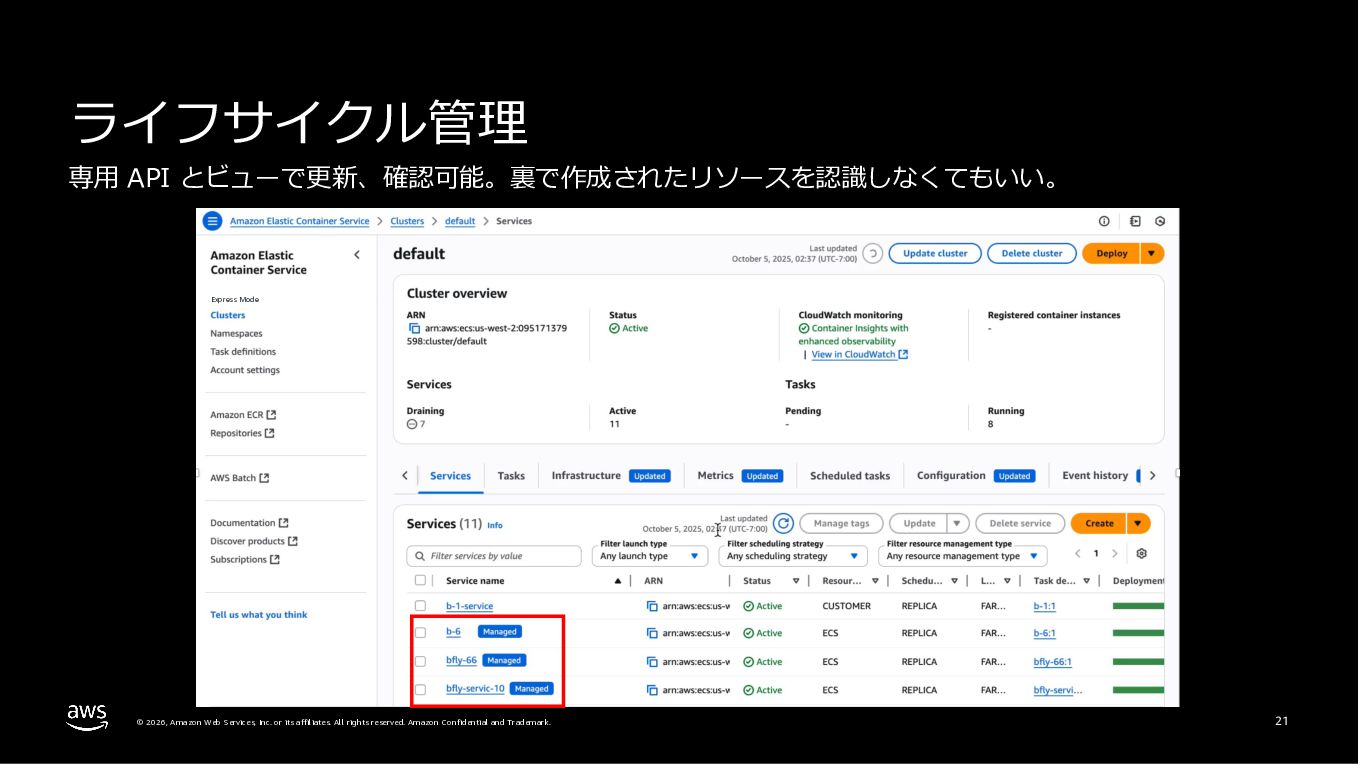Open Filter launch type dropdown
The image size is (1361, 765).
[650, 556]
